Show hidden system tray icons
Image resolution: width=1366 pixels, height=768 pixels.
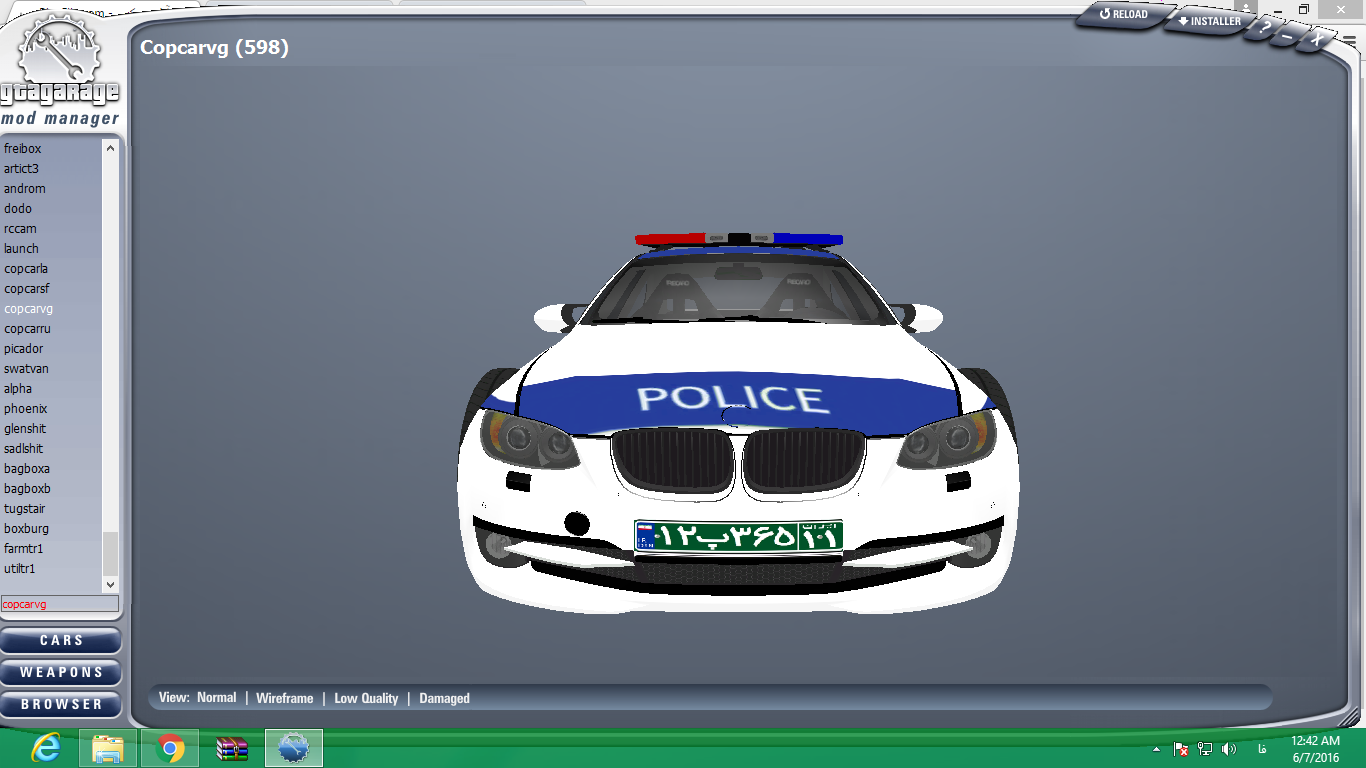tap(1157, 749)
